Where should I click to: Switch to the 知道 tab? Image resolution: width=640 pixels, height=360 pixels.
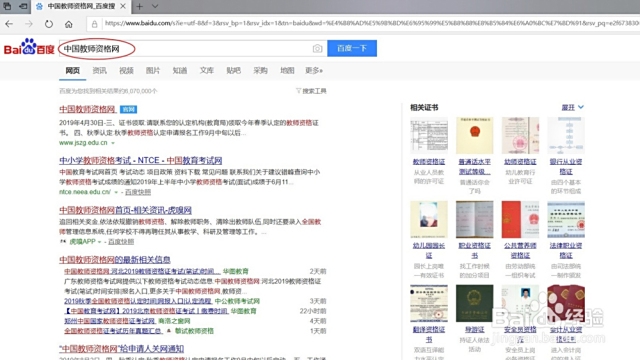180,71
